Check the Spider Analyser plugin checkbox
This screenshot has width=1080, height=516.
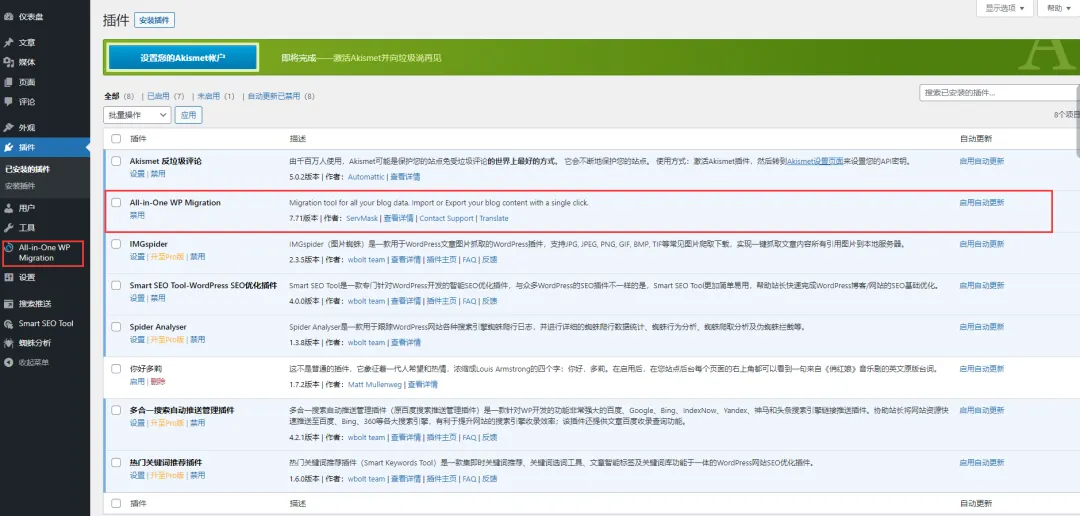coord(116,327)
